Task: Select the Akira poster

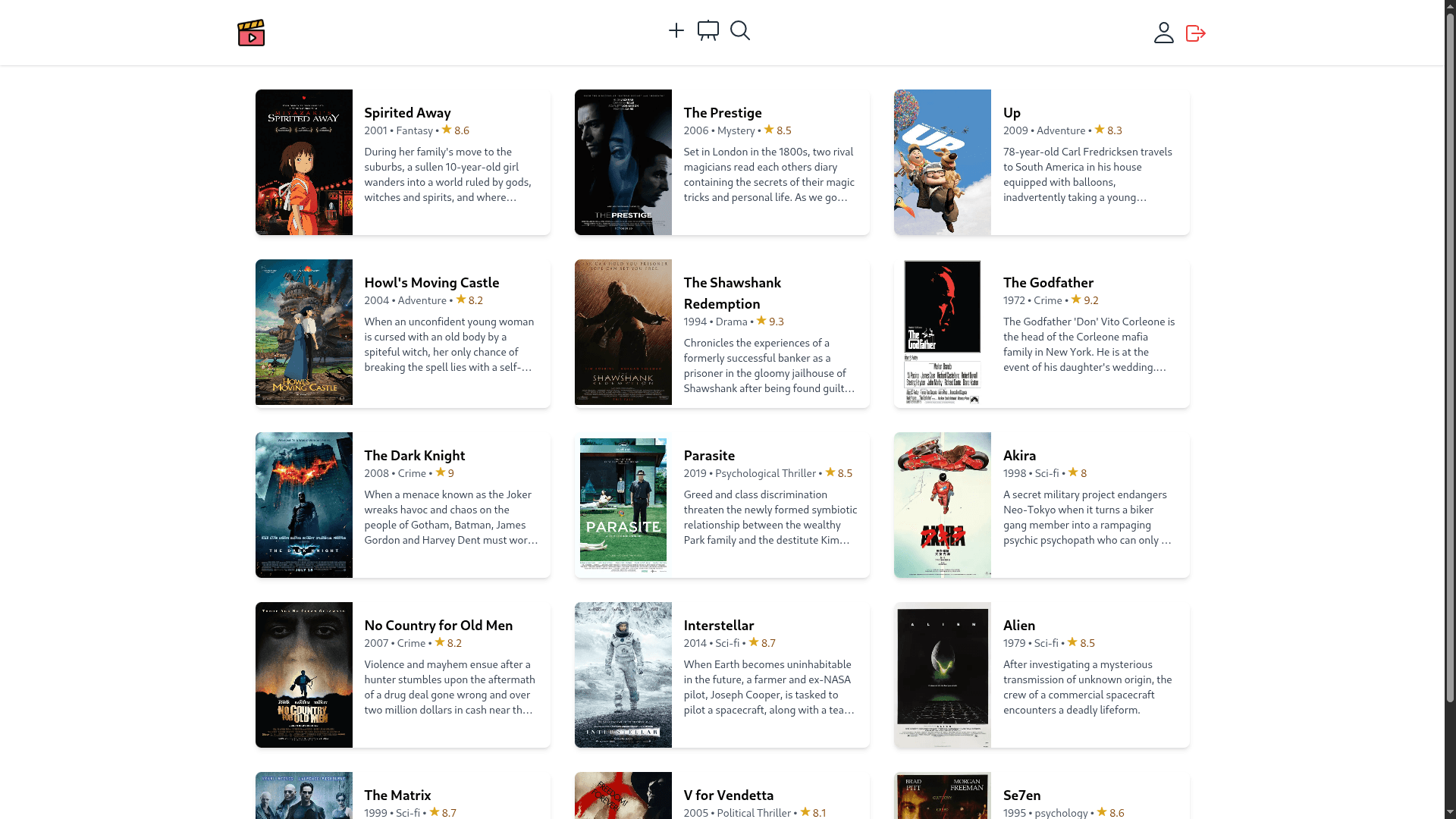Action: (x=943, y=505)
